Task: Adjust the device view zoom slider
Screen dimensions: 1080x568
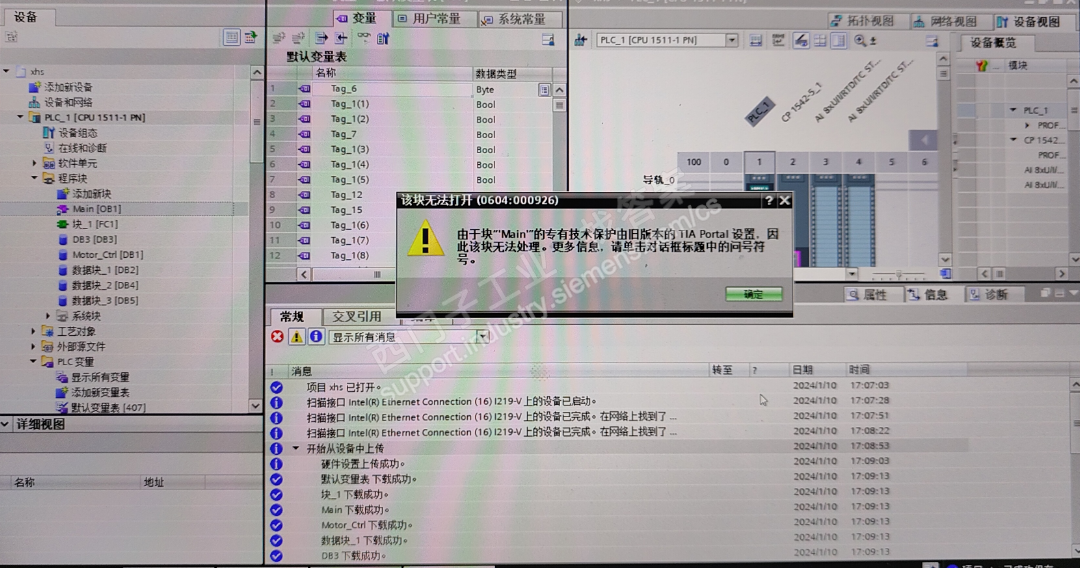Action: 898,274
